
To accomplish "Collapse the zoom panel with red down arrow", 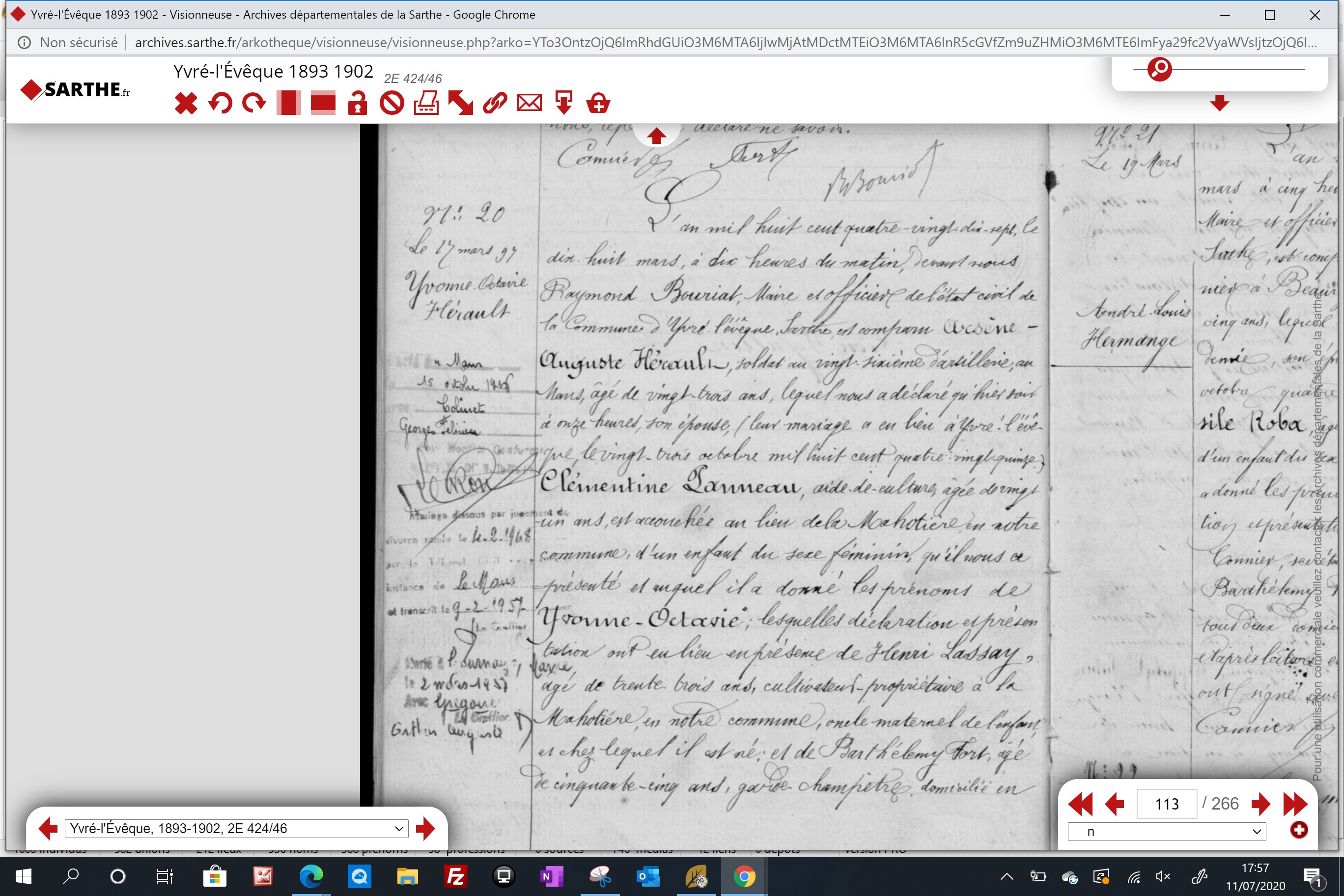I will point(1219,103).
